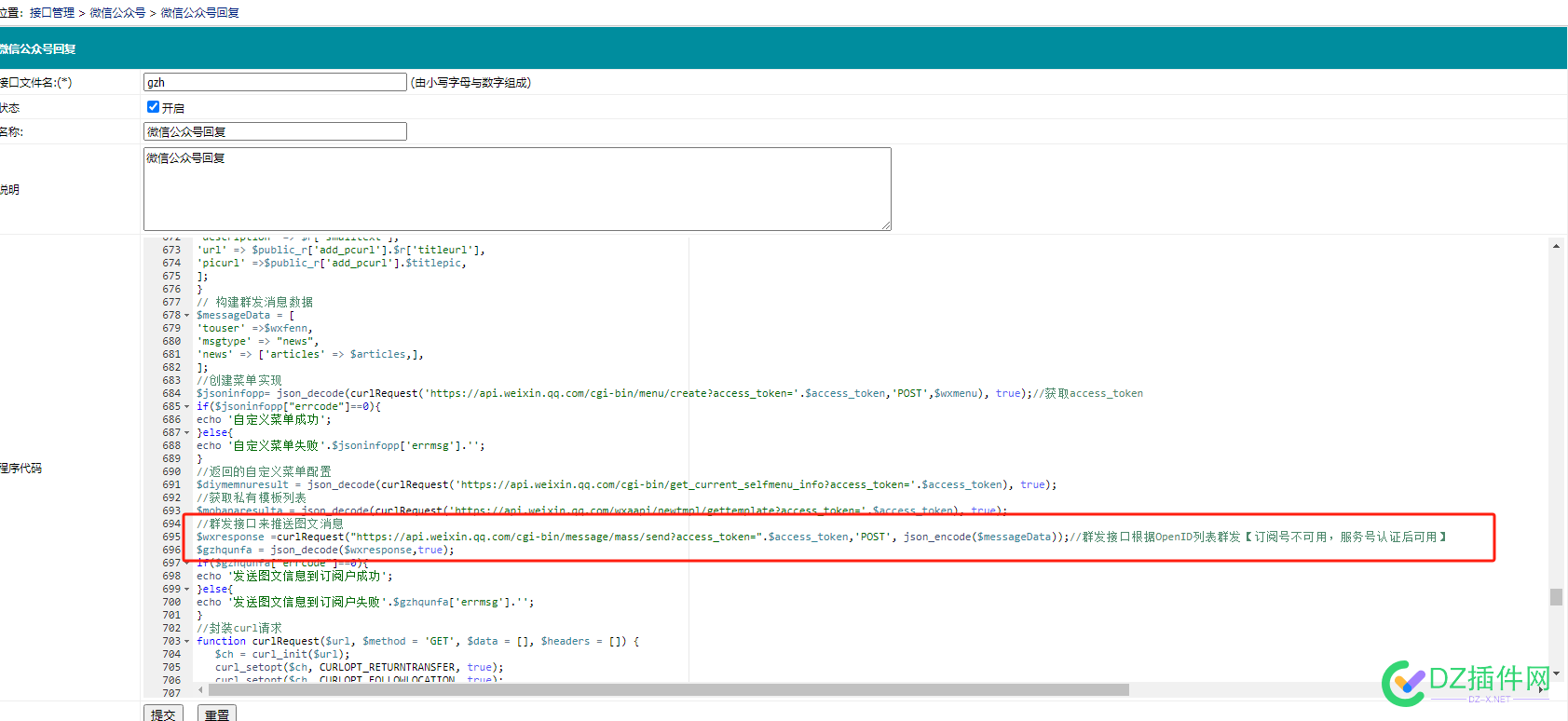Viewport: 1568px width, 721px height.
Task: Collapse the code fold at line 699
Action: pos(186,590)
